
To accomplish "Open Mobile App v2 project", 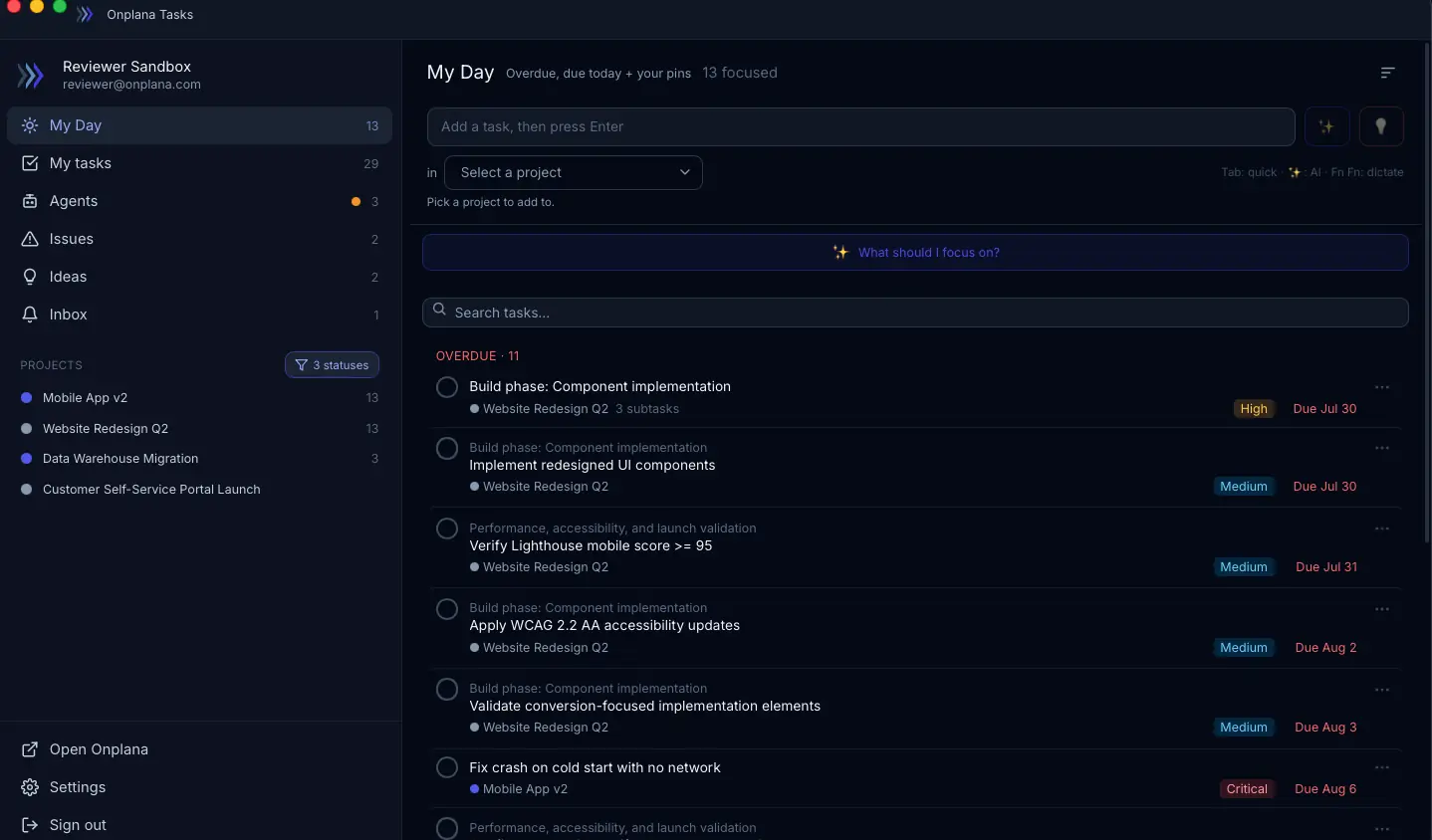I will coord(199,398).
